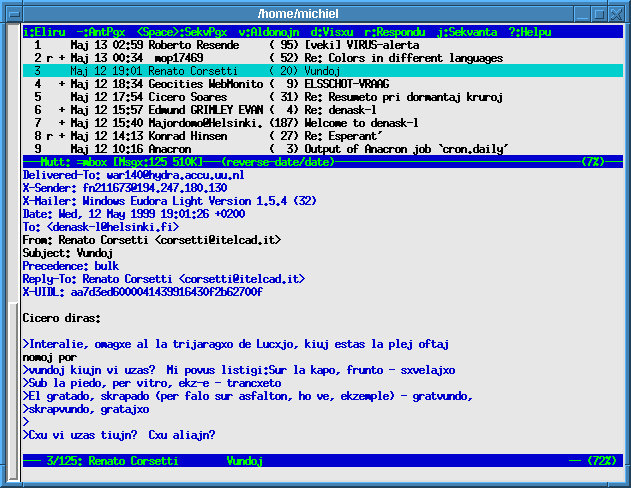Click d:Visxu delete shortcut
This screenshot has width=631, height=488.
[331, 32]
